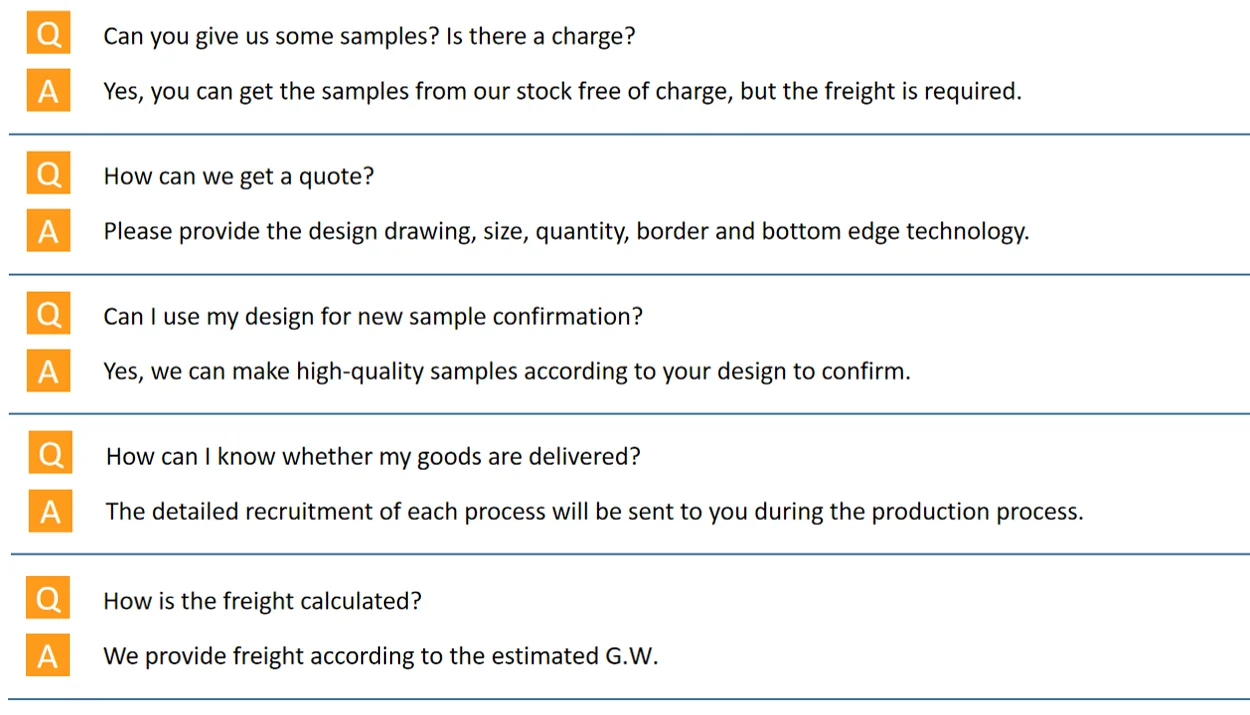Click 'Can I use my design' question text
This screenshot has width=1250, height=715.
pyautogui.click(x=372, y=317)
